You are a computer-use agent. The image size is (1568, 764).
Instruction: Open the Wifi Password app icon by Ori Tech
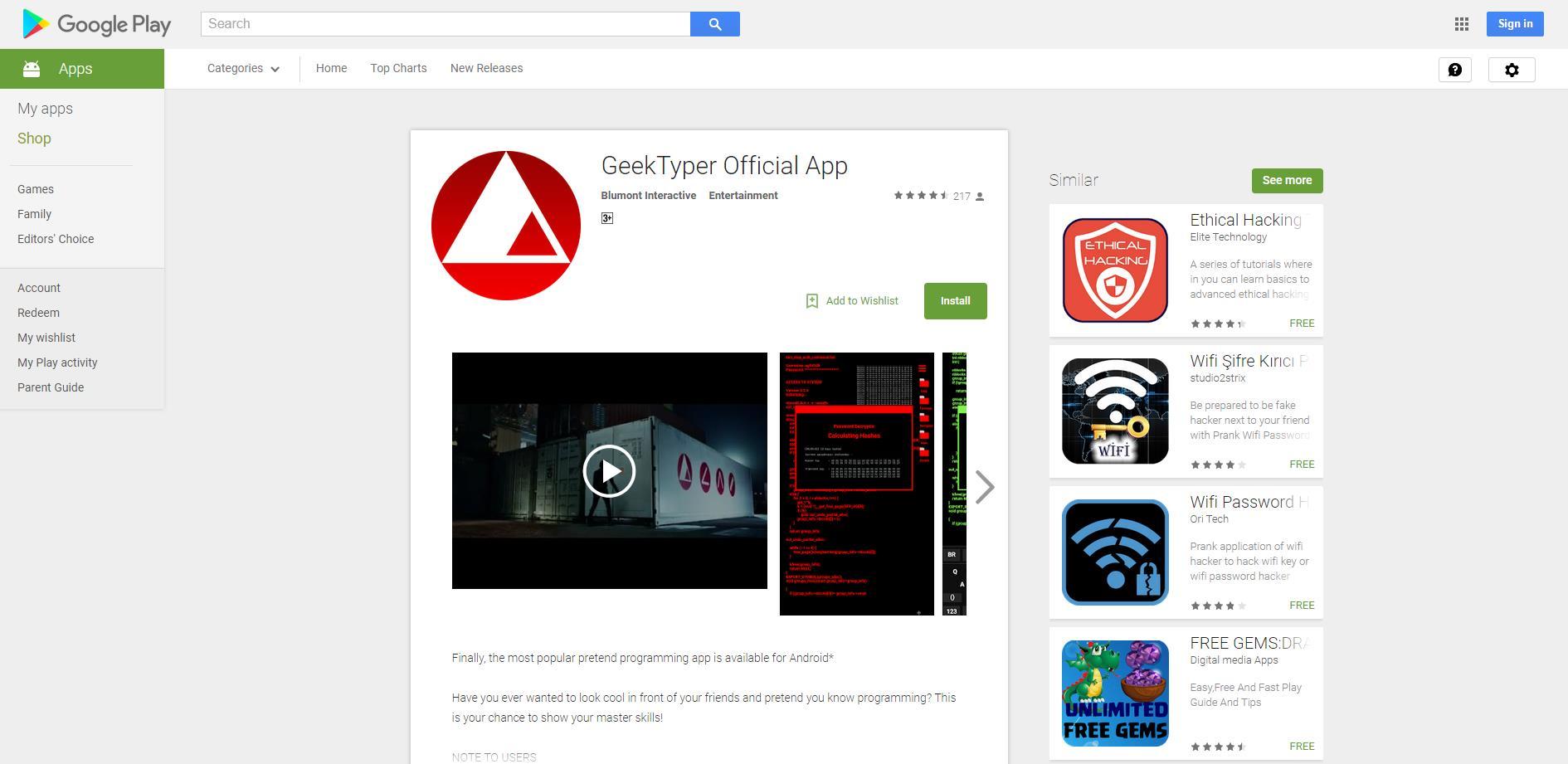1115,552
